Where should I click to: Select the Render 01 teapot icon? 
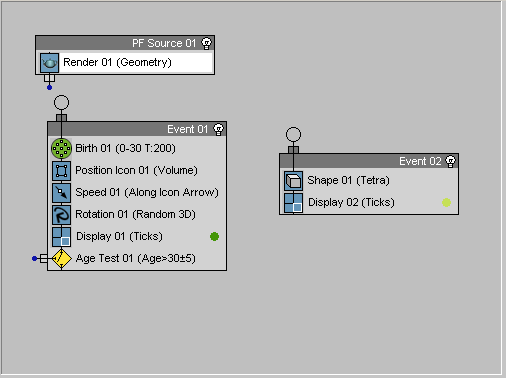(x=49, y=63)
